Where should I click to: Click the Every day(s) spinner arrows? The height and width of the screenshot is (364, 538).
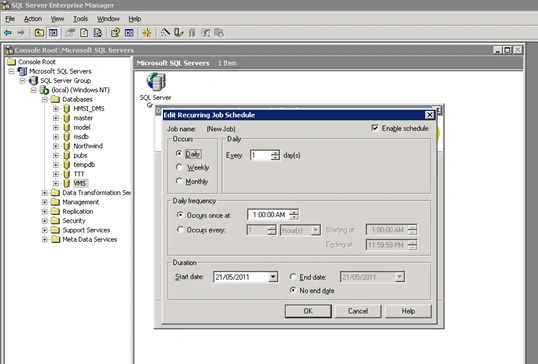pyautogui.click(x=275, y=155)
